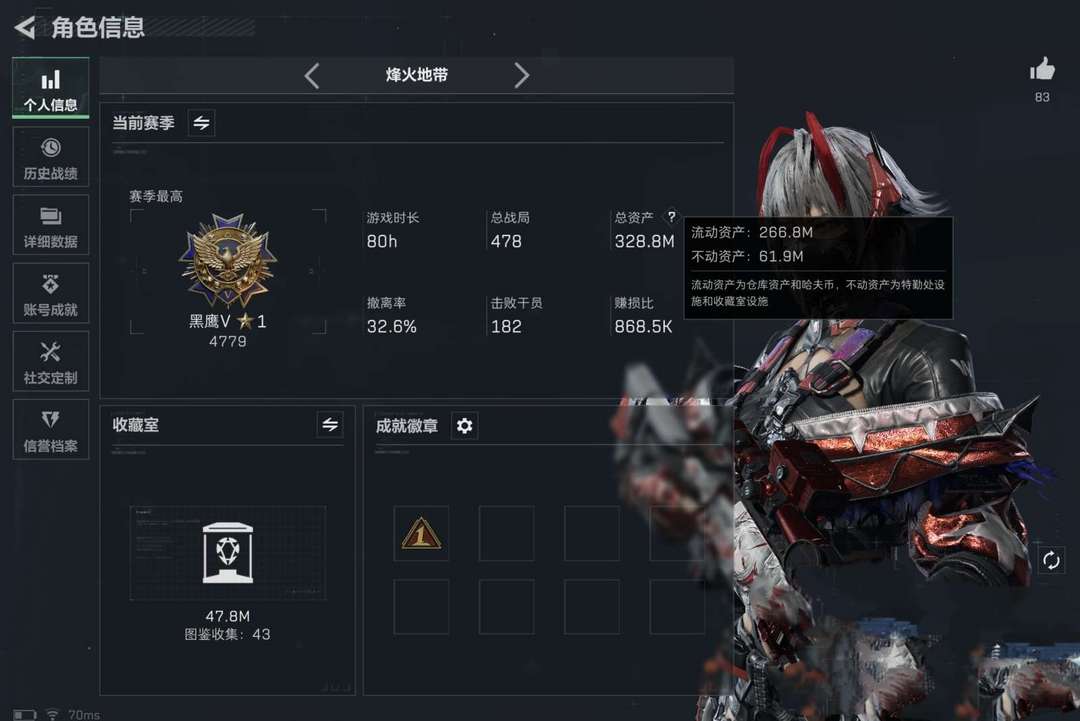Select the empty badge slot next to badge 1

[506, 534]
